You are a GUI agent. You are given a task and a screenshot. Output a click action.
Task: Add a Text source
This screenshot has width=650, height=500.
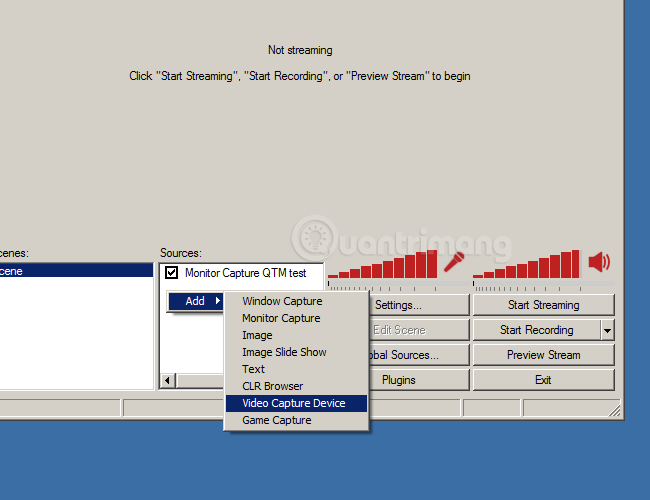tap(253, 369)
